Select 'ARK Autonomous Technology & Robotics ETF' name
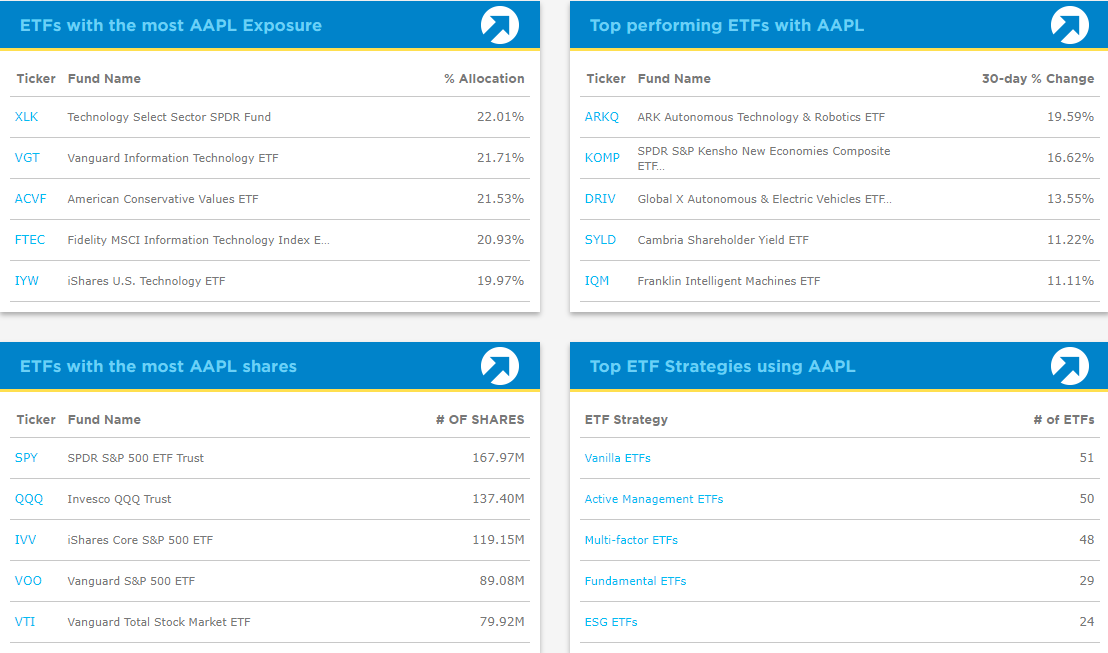This screenshot has width=1108, height=653. point(761,117)
